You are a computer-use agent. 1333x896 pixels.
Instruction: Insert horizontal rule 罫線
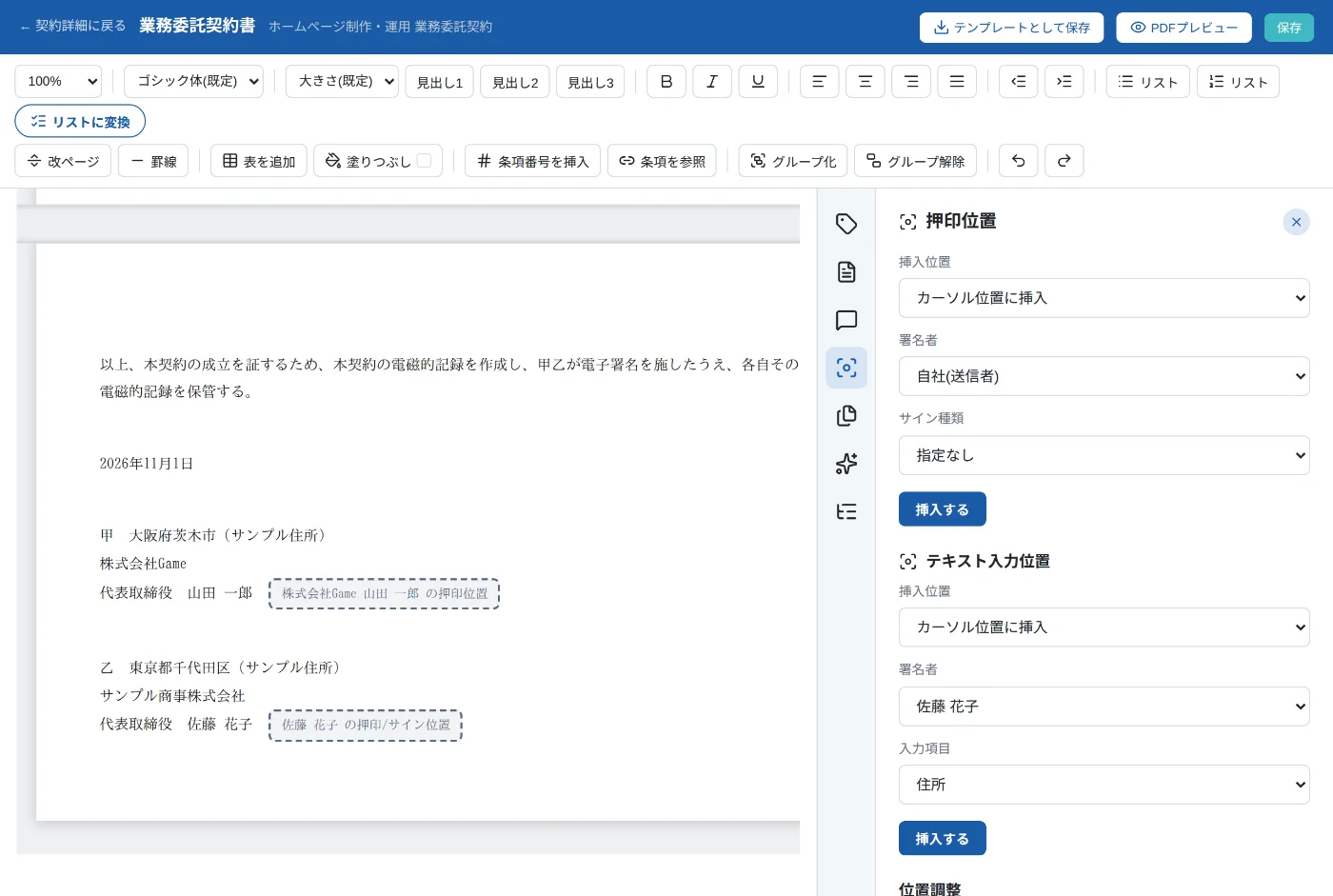[x=153, y=161]
